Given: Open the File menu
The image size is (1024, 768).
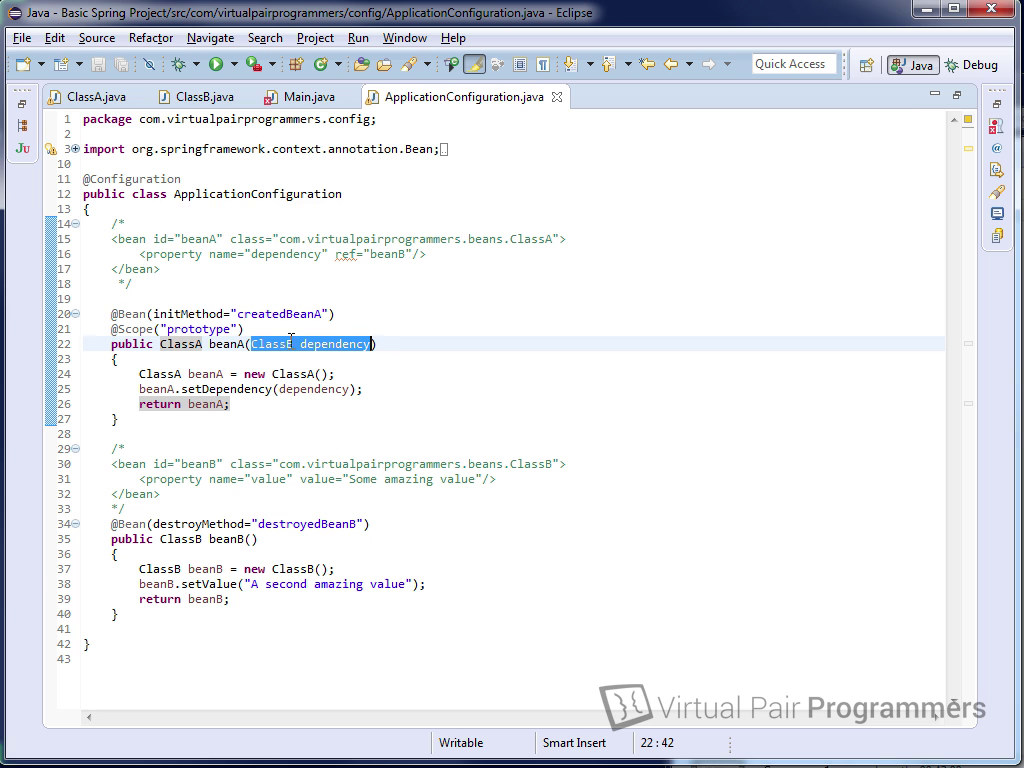Looking at the screenshot, I should [22, 38].
